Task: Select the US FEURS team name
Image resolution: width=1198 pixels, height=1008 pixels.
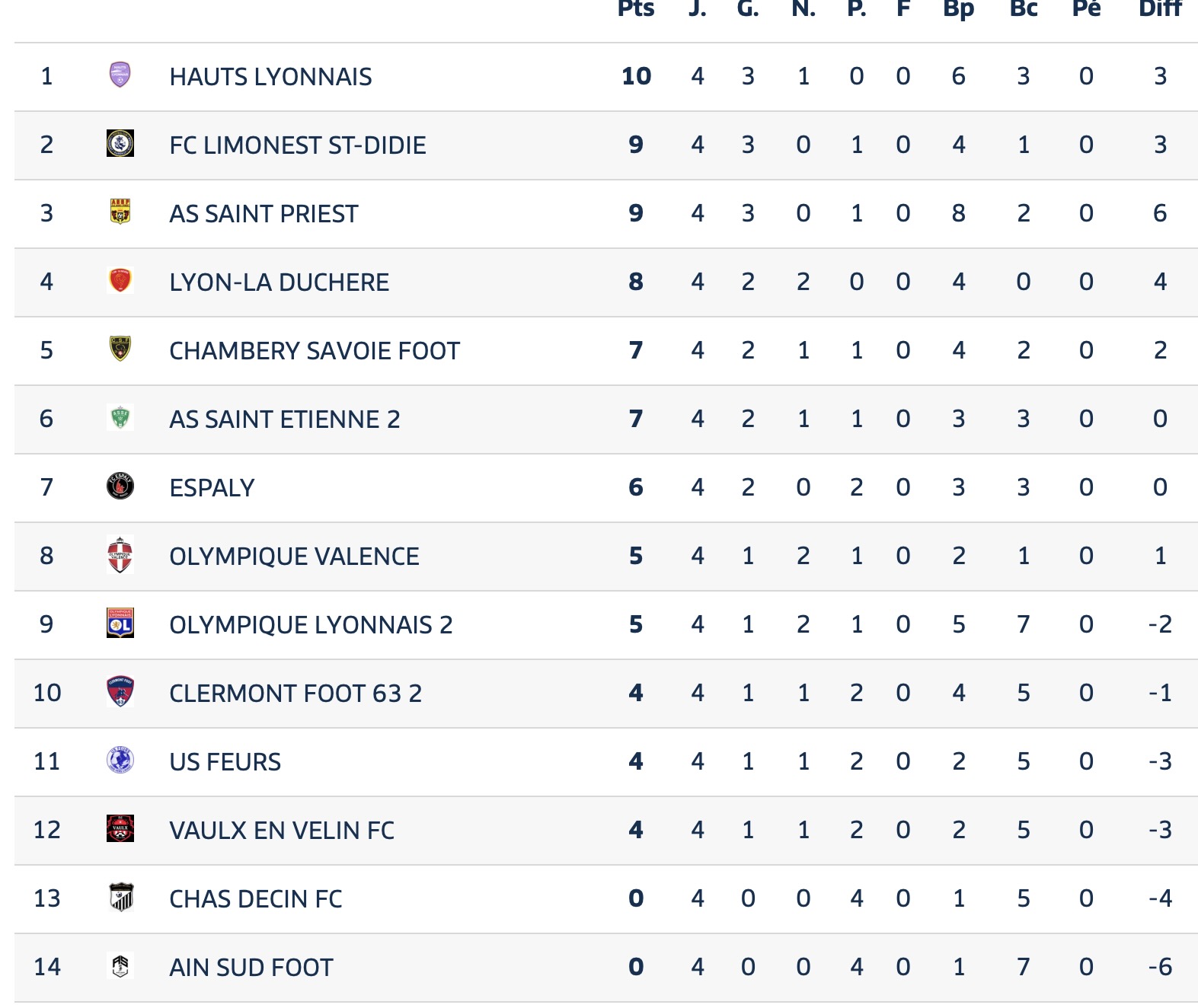Action: (x=225, y=761)
